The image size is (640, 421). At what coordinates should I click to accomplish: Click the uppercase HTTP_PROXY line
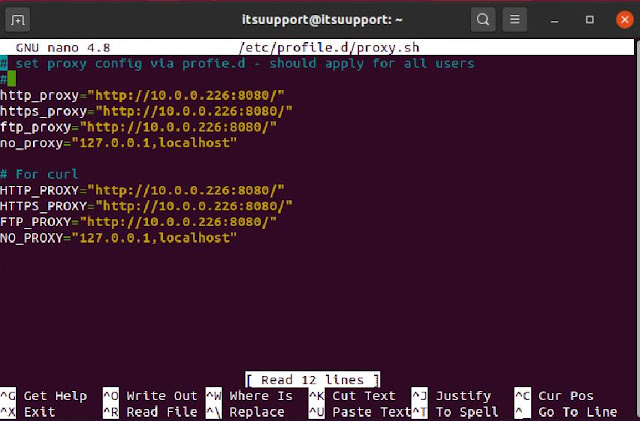click(142, 190)
